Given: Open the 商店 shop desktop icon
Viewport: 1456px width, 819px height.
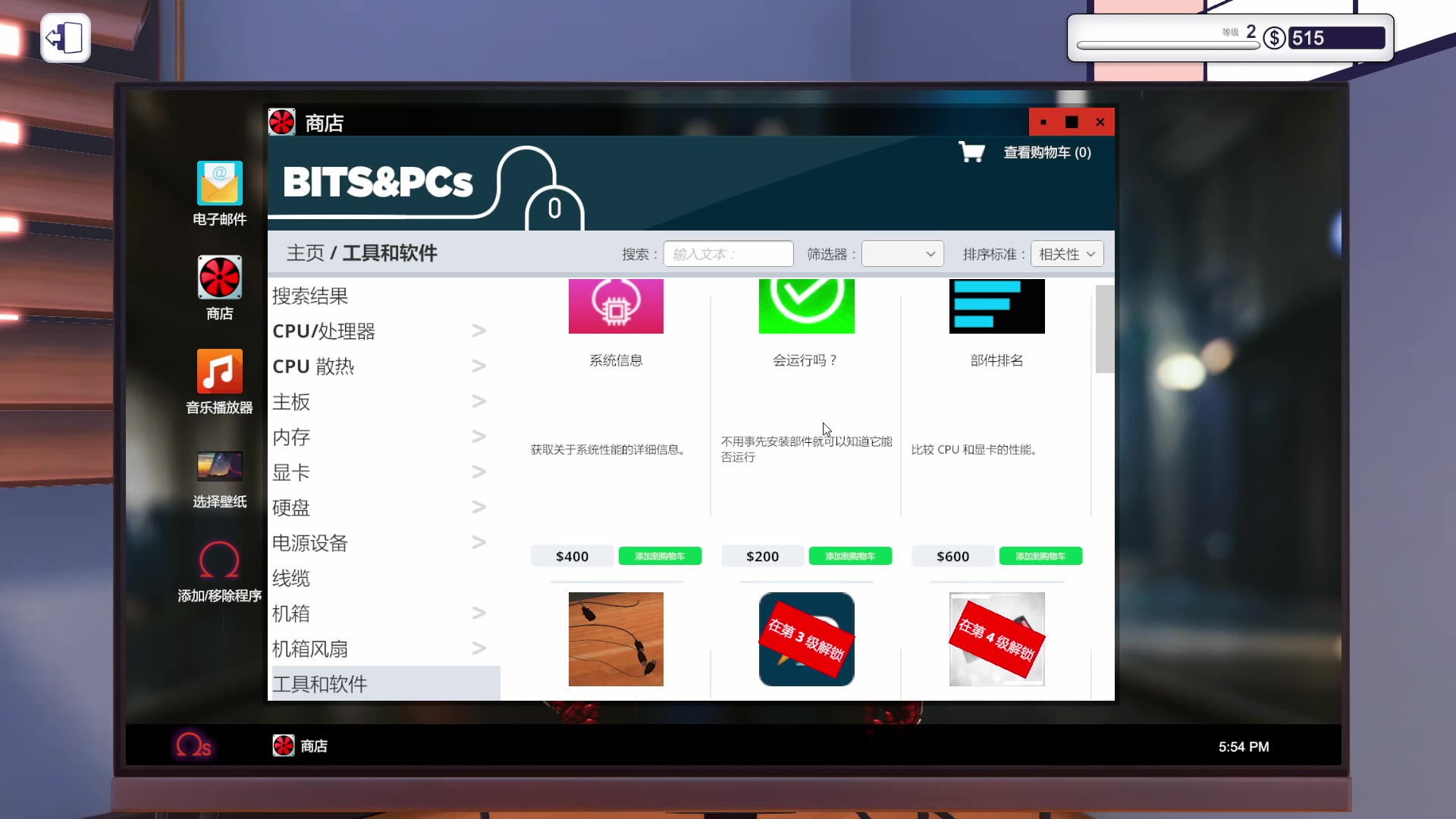Looking at the screenshot, I should pos(219,277).
